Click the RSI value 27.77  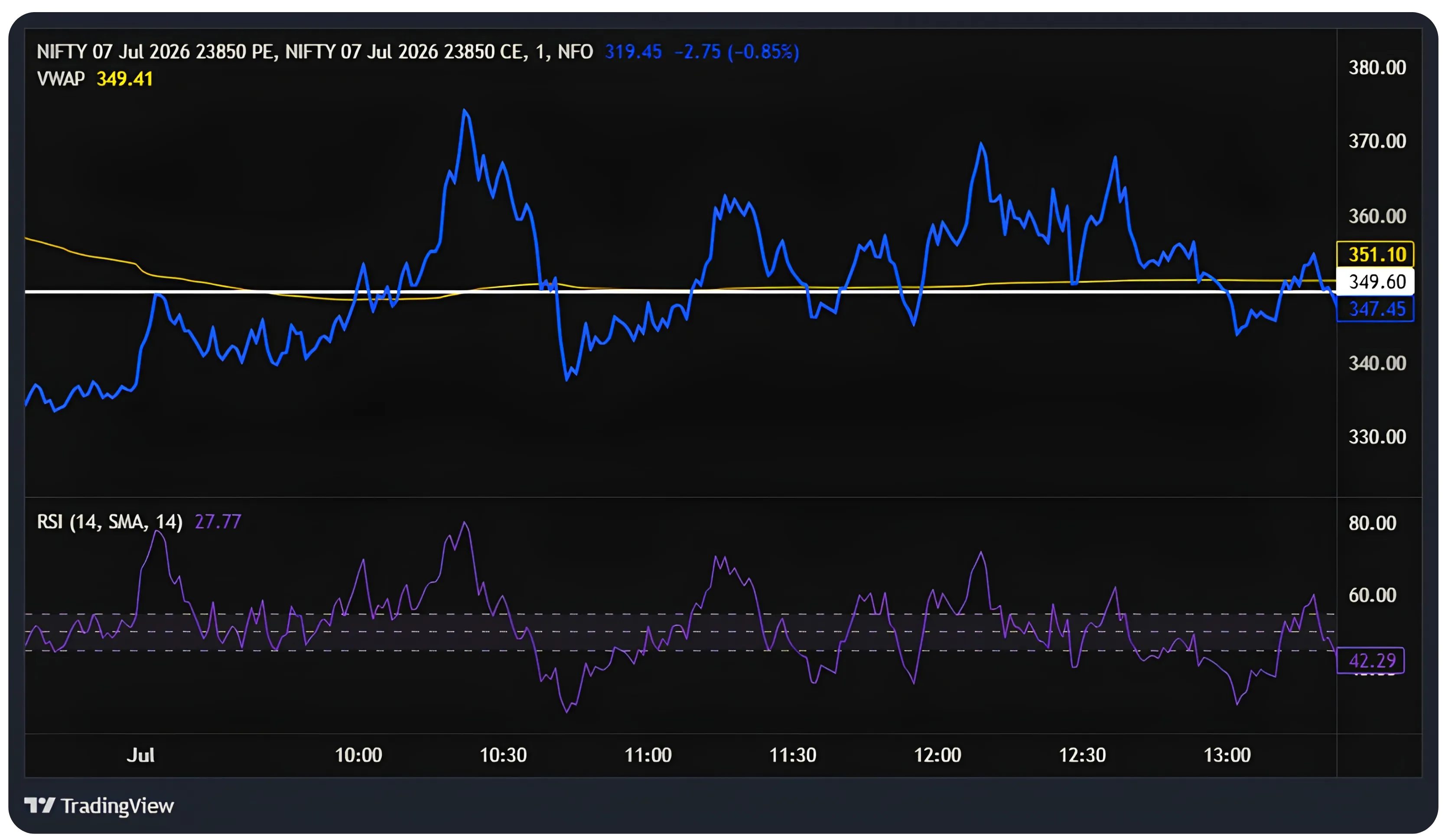click(x=218, y=522)
